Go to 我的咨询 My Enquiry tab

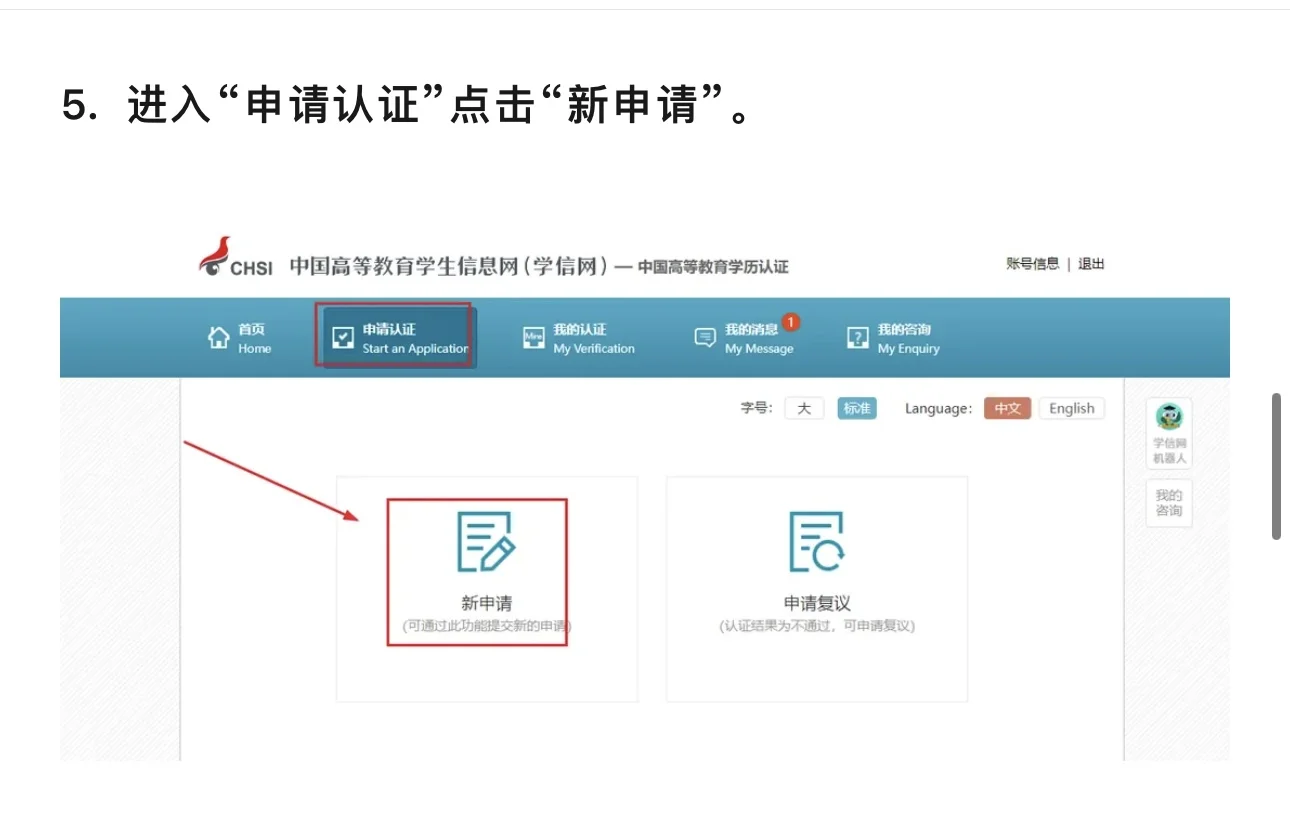coord(894,338)
